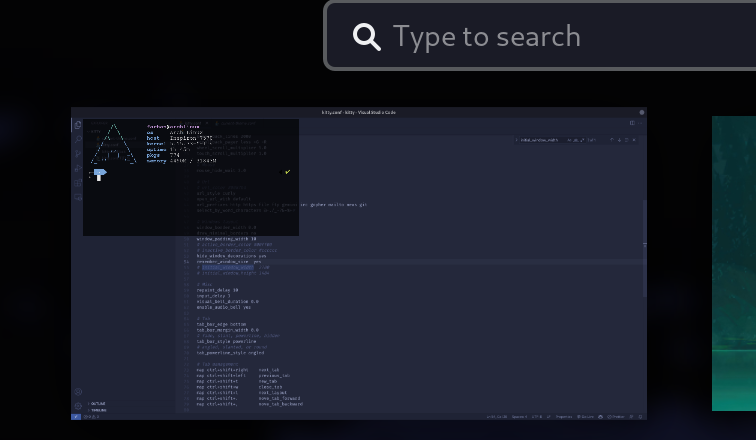Toggle Use Regular Expression in the find widget
Viewport: 756px width, 440px height.
[x=582, y=140]
